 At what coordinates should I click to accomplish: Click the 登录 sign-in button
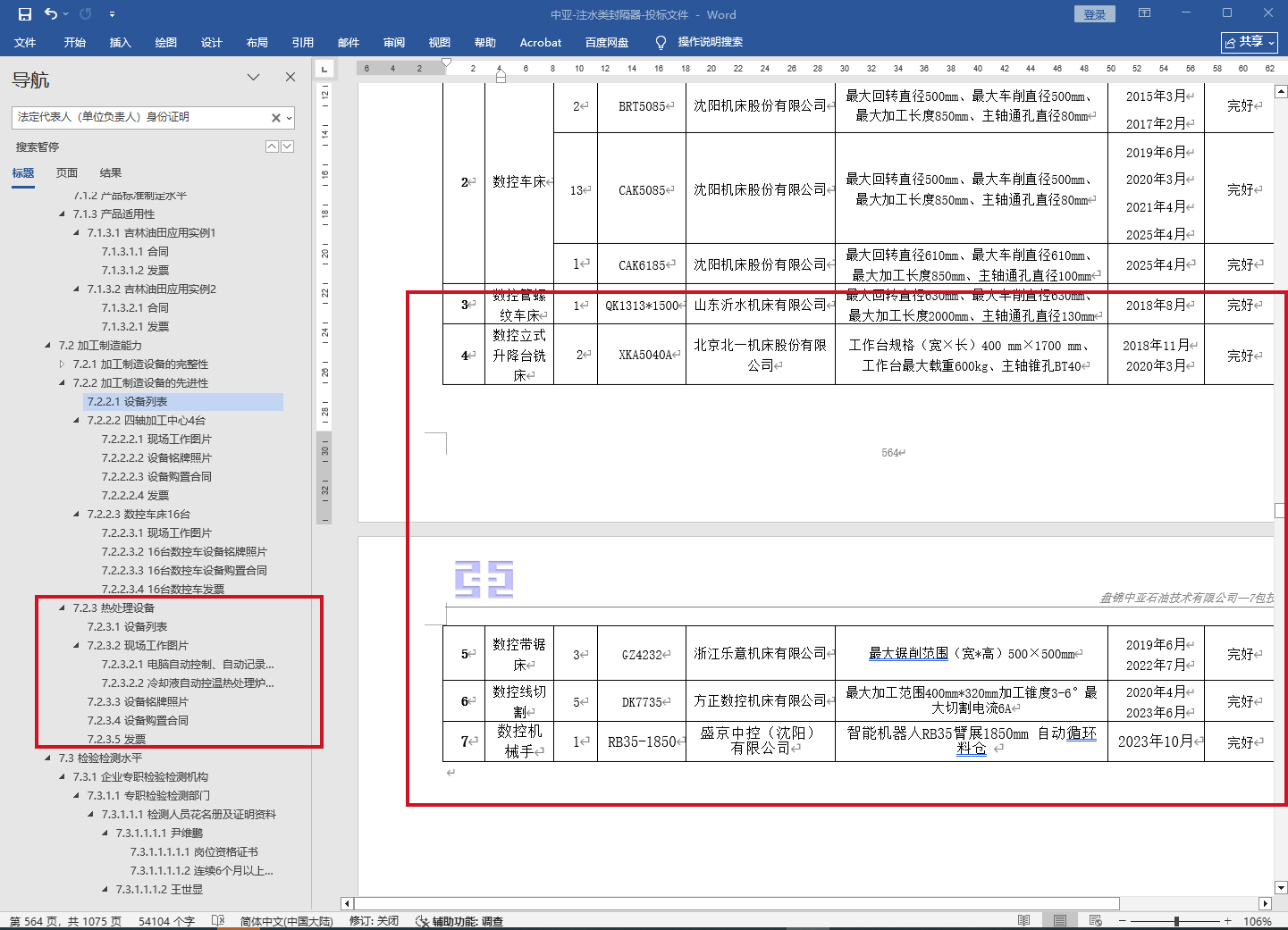(1095, 14)
